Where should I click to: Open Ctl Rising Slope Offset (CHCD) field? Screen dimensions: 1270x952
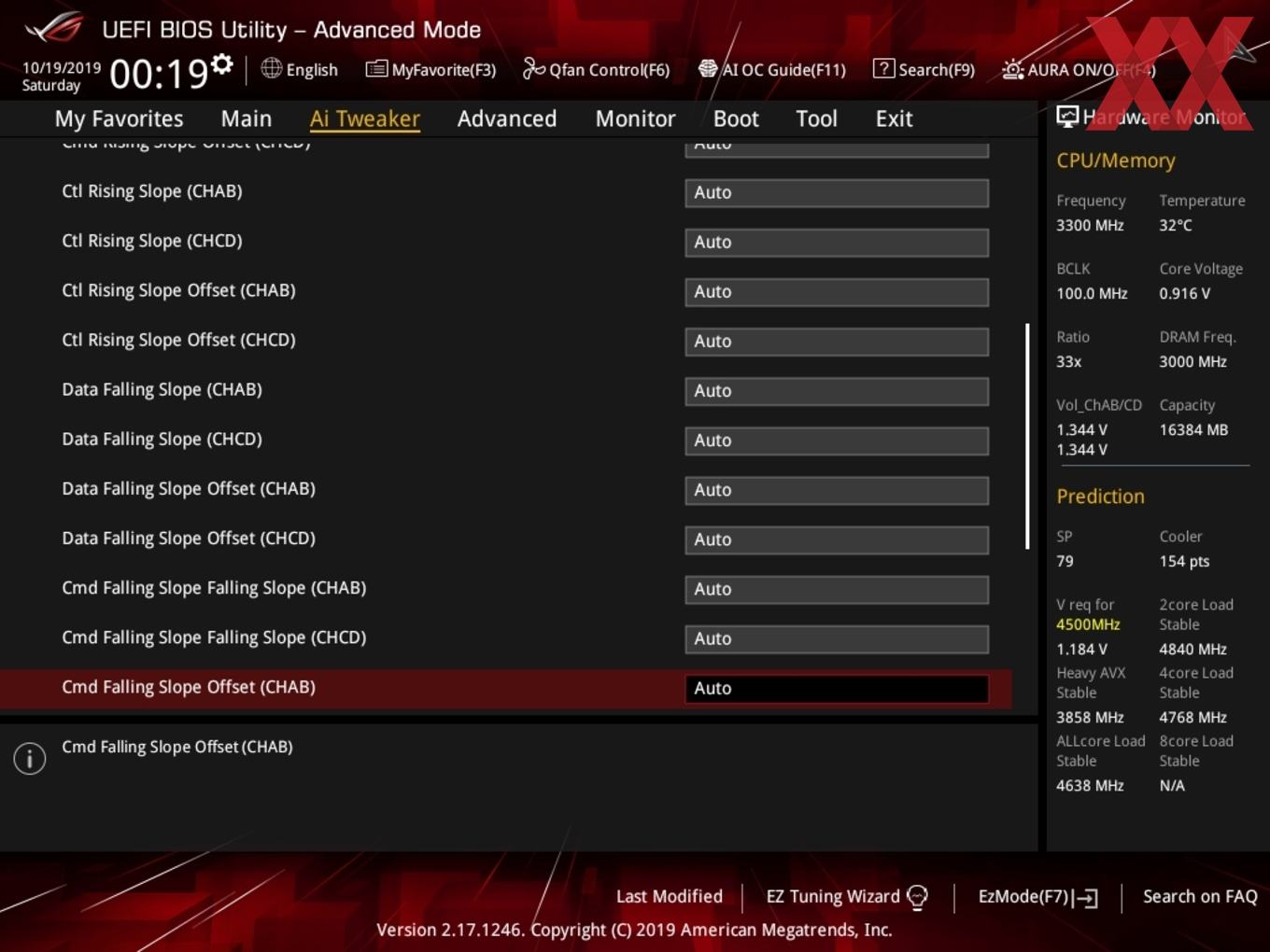tap(837, 341)
